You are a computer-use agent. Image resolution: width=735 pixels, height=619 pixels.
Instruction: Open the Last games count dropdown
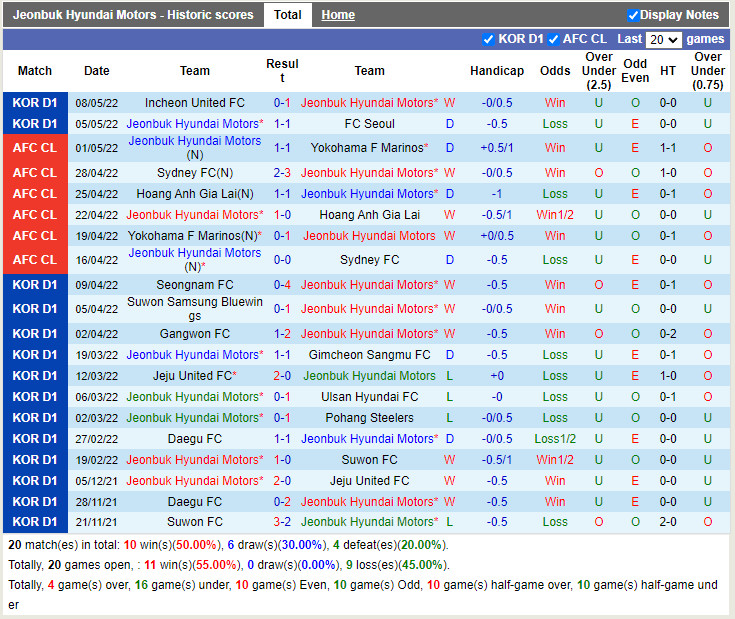point(663,40)
